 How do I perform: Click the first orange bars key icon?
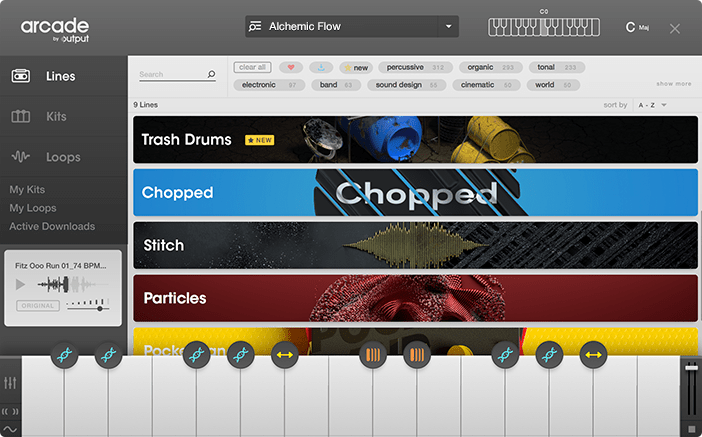(x=373, y=355)
